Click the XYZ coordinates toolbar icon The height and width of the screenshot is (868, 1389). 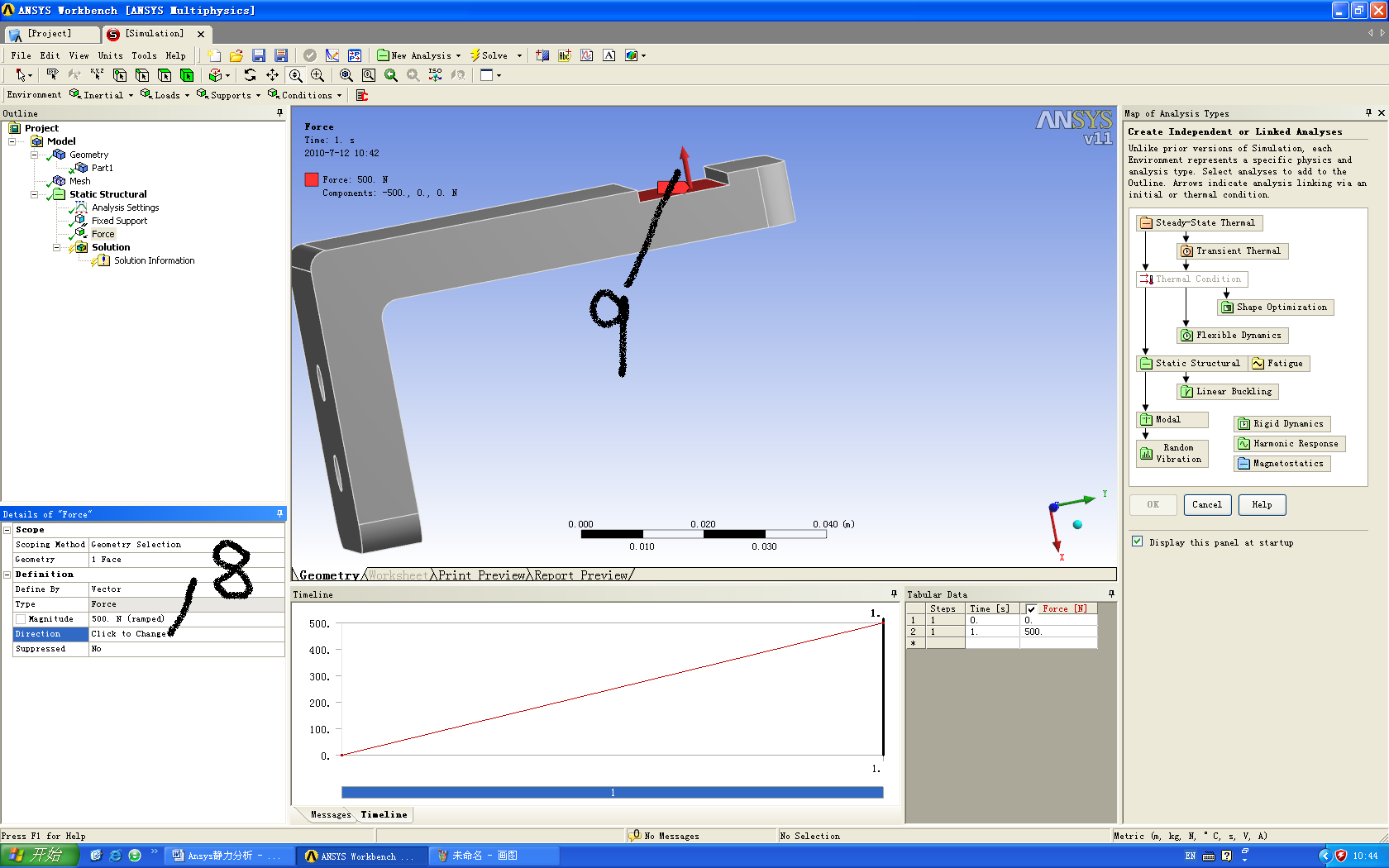(x=97, y=75)
